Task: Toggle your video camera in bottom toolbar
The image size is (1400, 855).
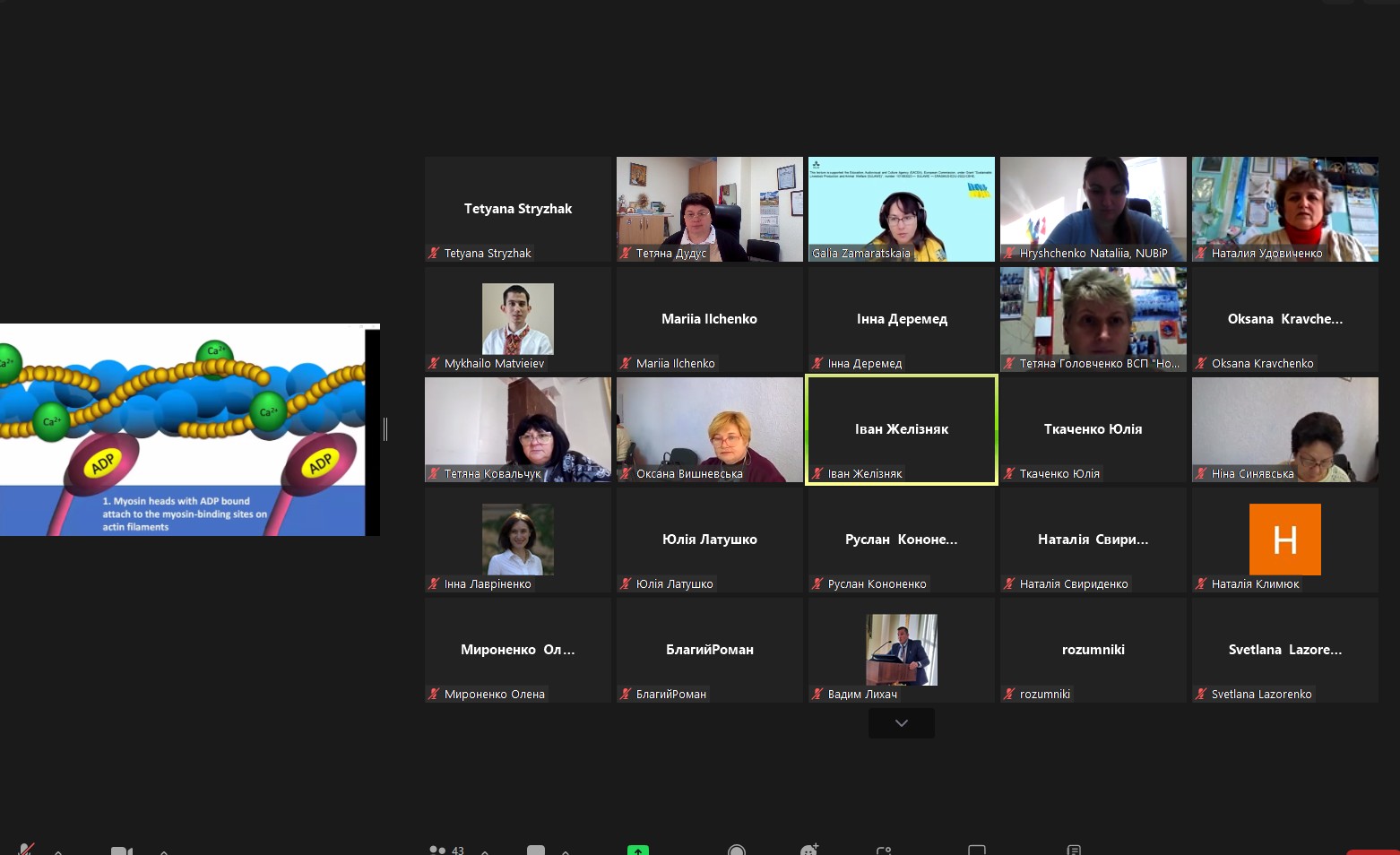Action: [122, 850]
